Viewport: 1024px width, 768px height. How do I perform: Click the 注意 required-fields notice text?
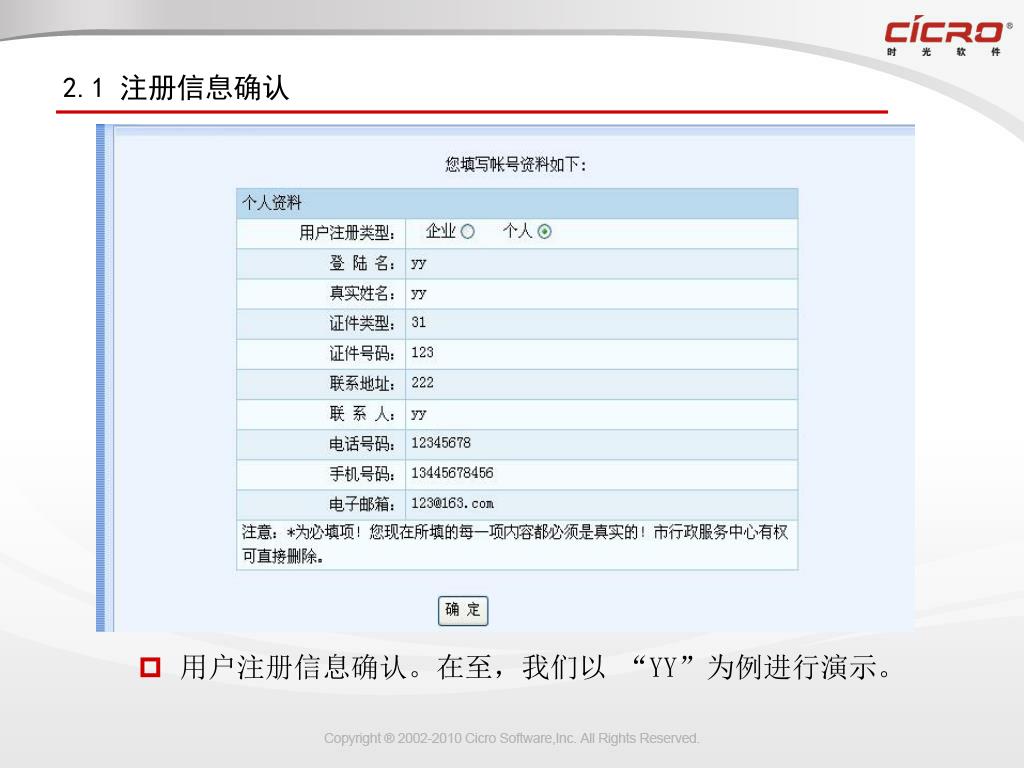point(515,544)
